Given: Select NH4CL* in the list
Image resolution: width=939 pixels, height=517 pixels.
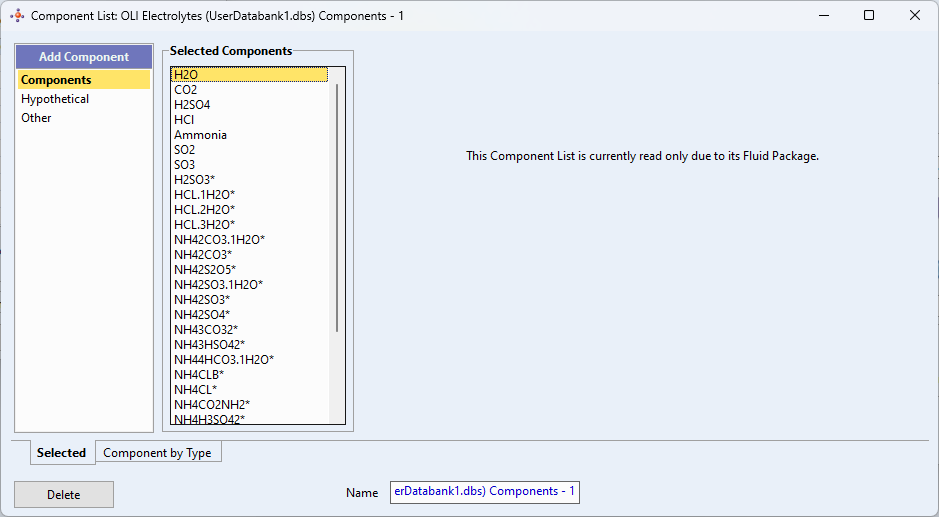Looking at the screenshot, I should coord(196,389).
